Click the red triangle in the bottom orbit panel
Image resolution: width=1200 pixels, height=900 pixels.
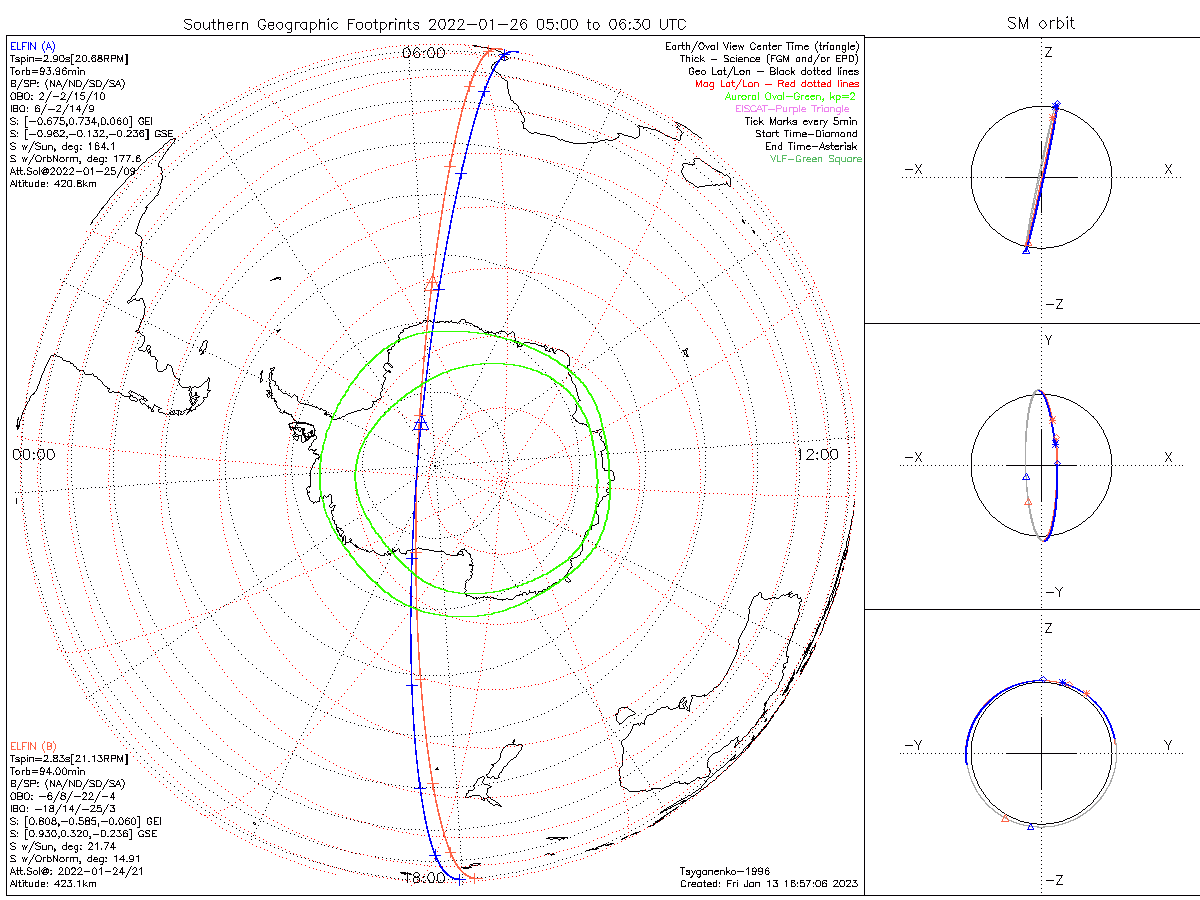pos(1004,819)
